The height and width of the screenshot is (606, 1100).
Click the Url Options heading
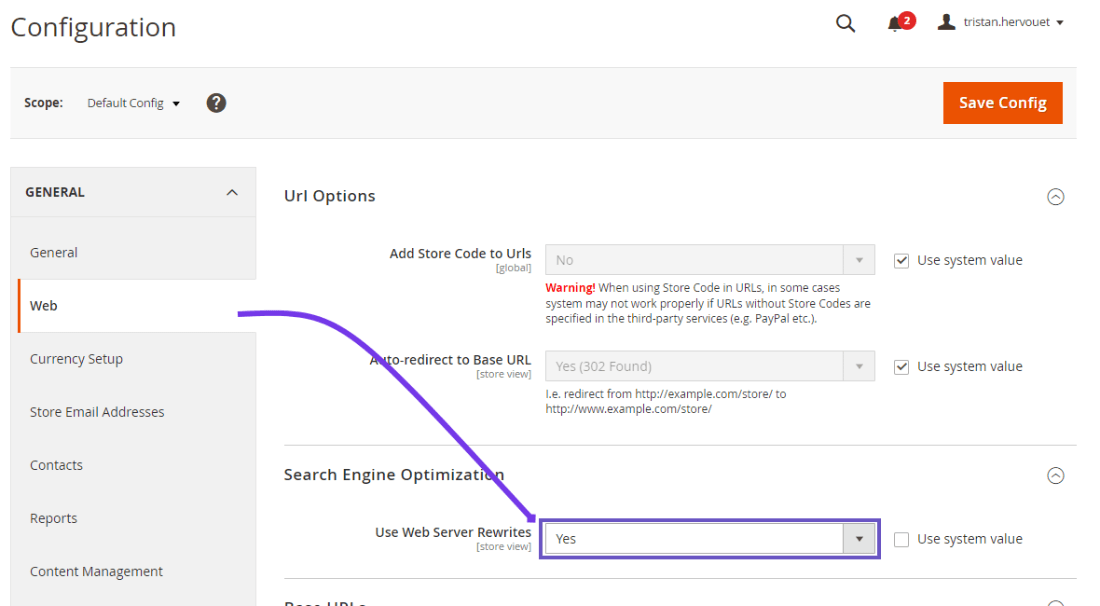point(330,196)
